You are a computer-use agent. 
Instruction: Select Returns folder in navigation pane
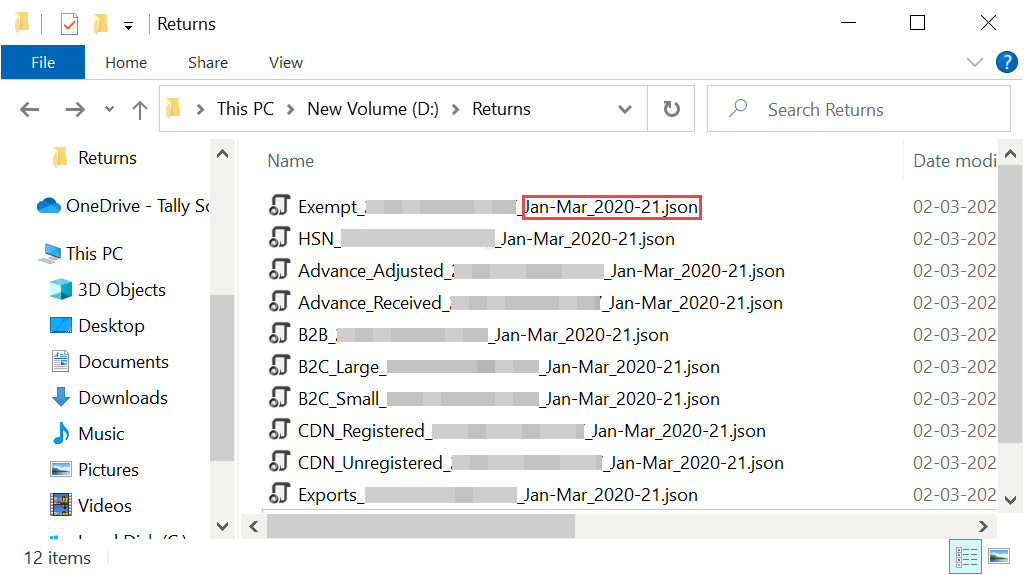pyautogui.click(x=107, y=158)
